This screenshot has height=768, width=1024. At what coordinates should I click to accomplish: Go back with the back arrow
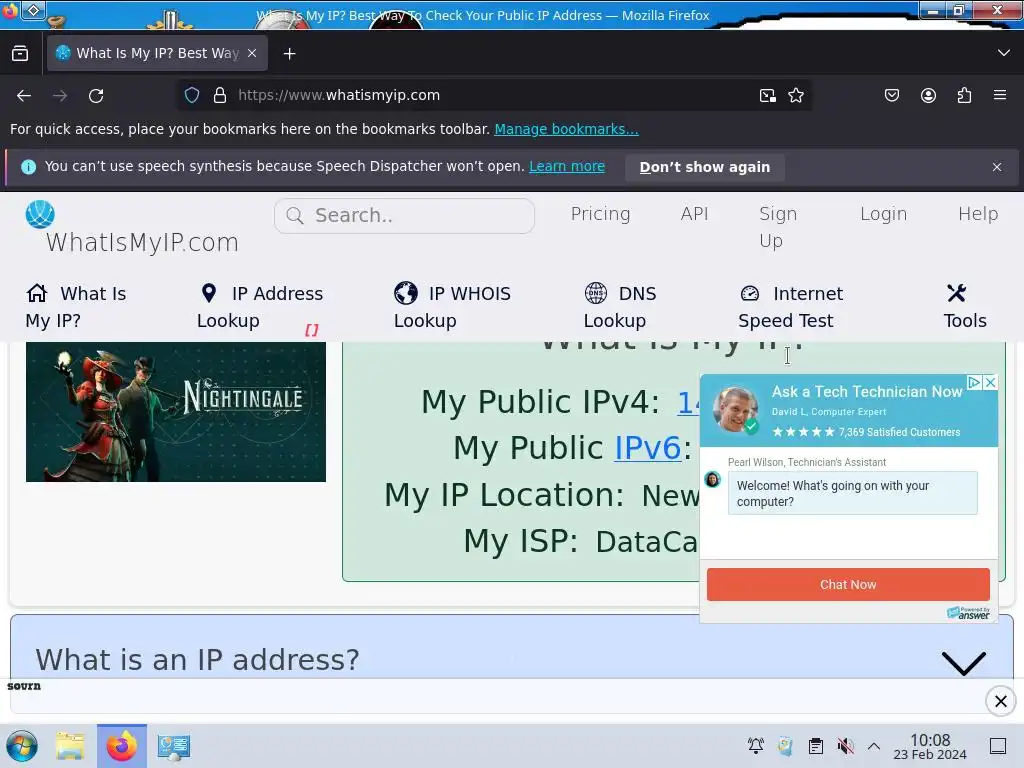(x=24, y=96)
